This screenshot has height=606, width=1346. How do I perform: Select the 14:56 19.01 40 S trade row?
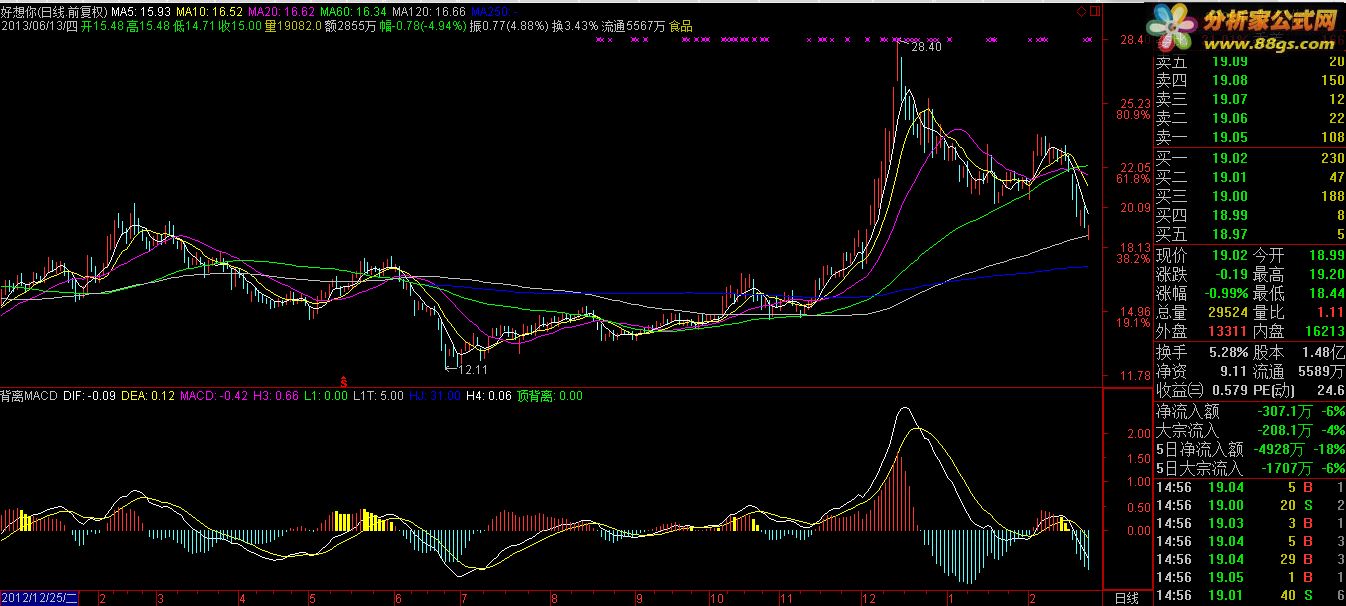click(x=1250, y=597)
